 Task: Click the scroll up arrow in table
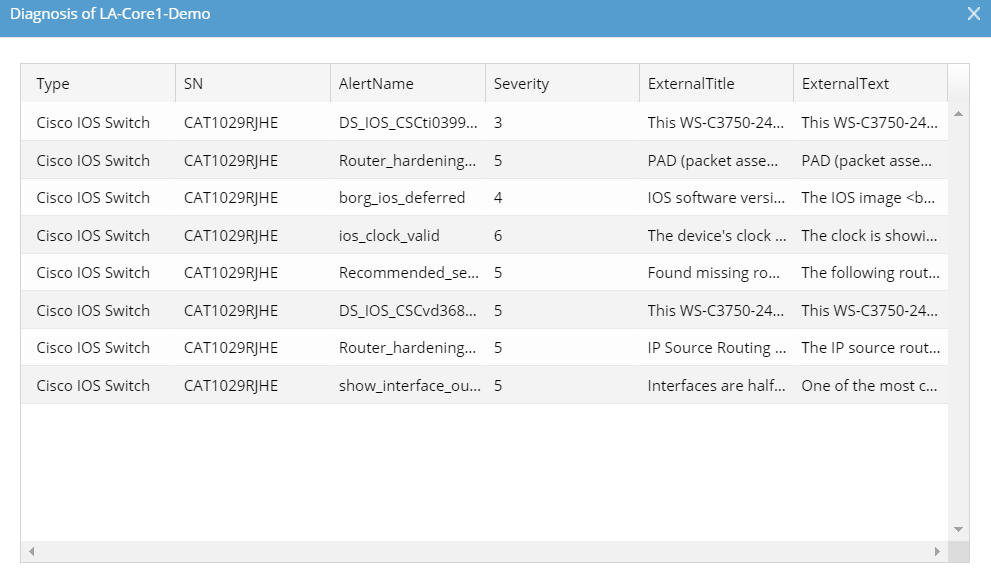coord(958,114)
